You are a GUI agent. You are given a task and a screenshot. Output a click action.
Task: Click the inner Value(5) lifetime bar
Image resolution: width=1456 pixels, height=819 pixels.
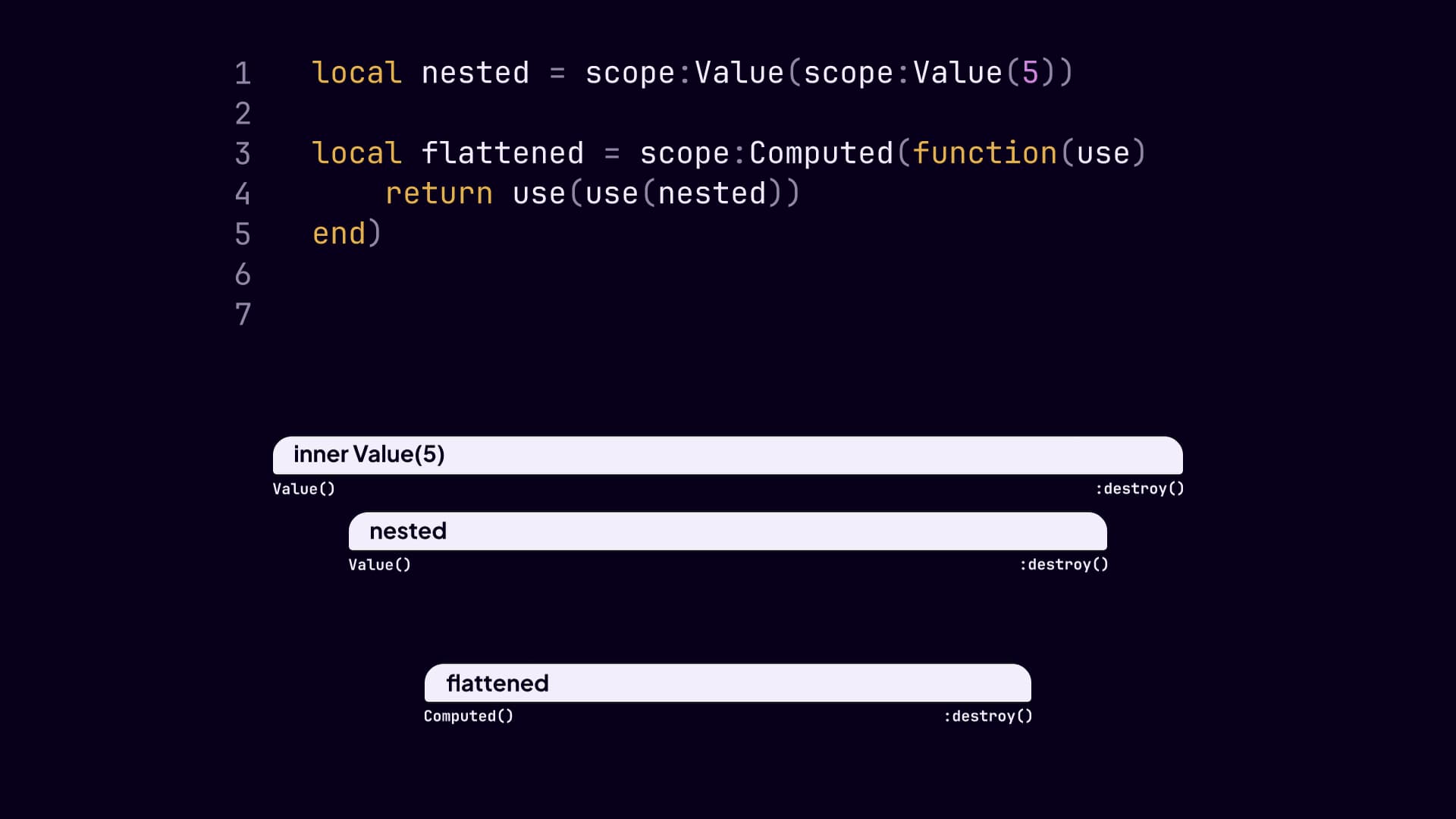point(728,456)
